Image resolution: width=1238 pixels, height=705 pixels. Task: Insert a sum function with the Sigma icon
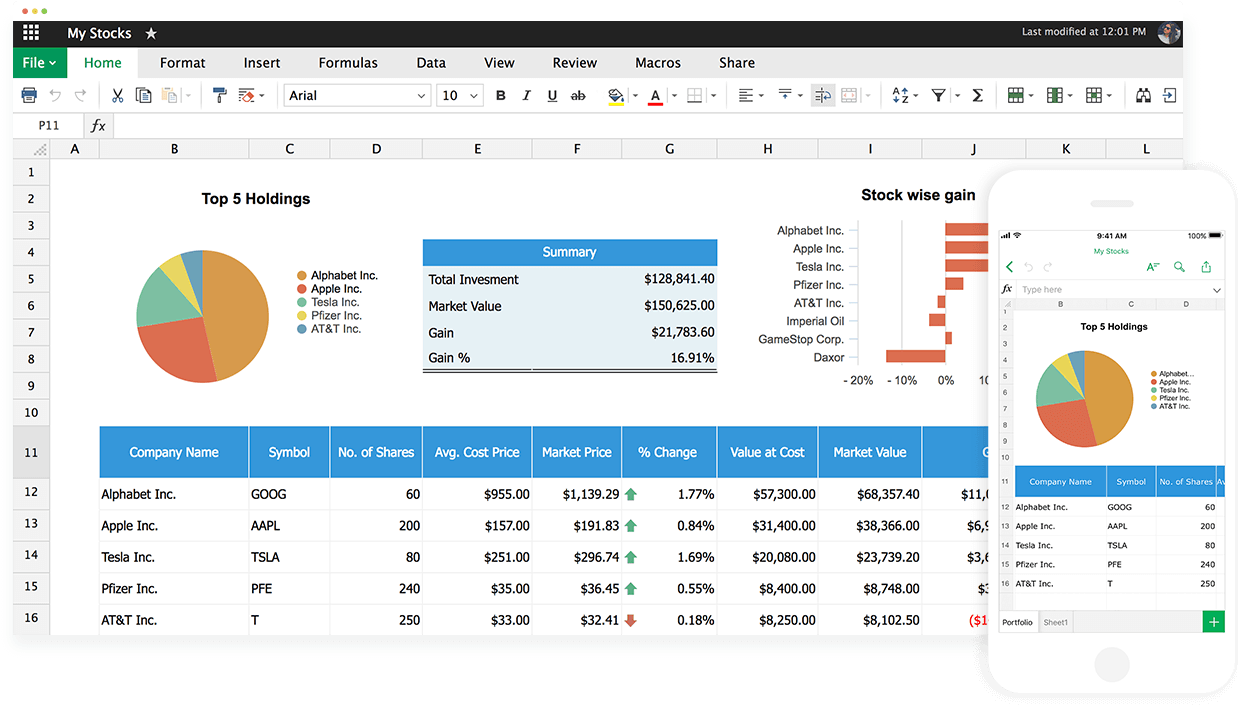point(976,95)
